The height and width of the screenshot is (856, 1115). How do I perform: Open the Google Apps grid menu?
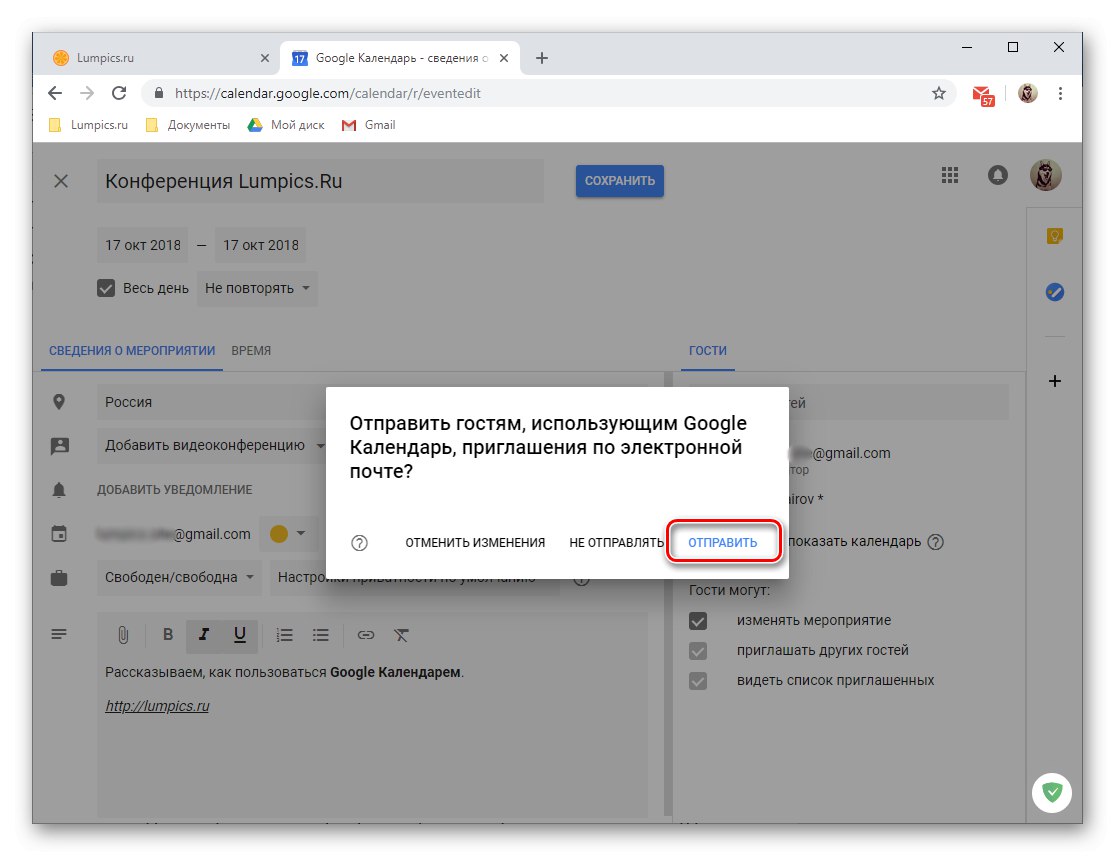pos(949,174)
